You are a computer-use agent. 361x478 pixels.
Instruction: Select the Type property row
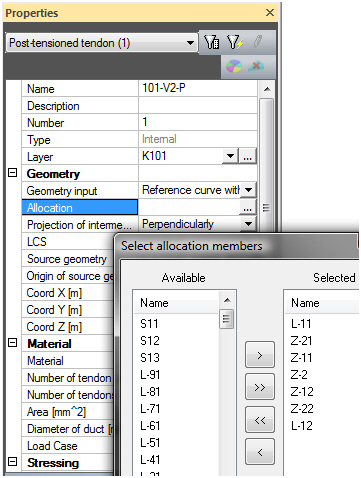pos(80,139)
